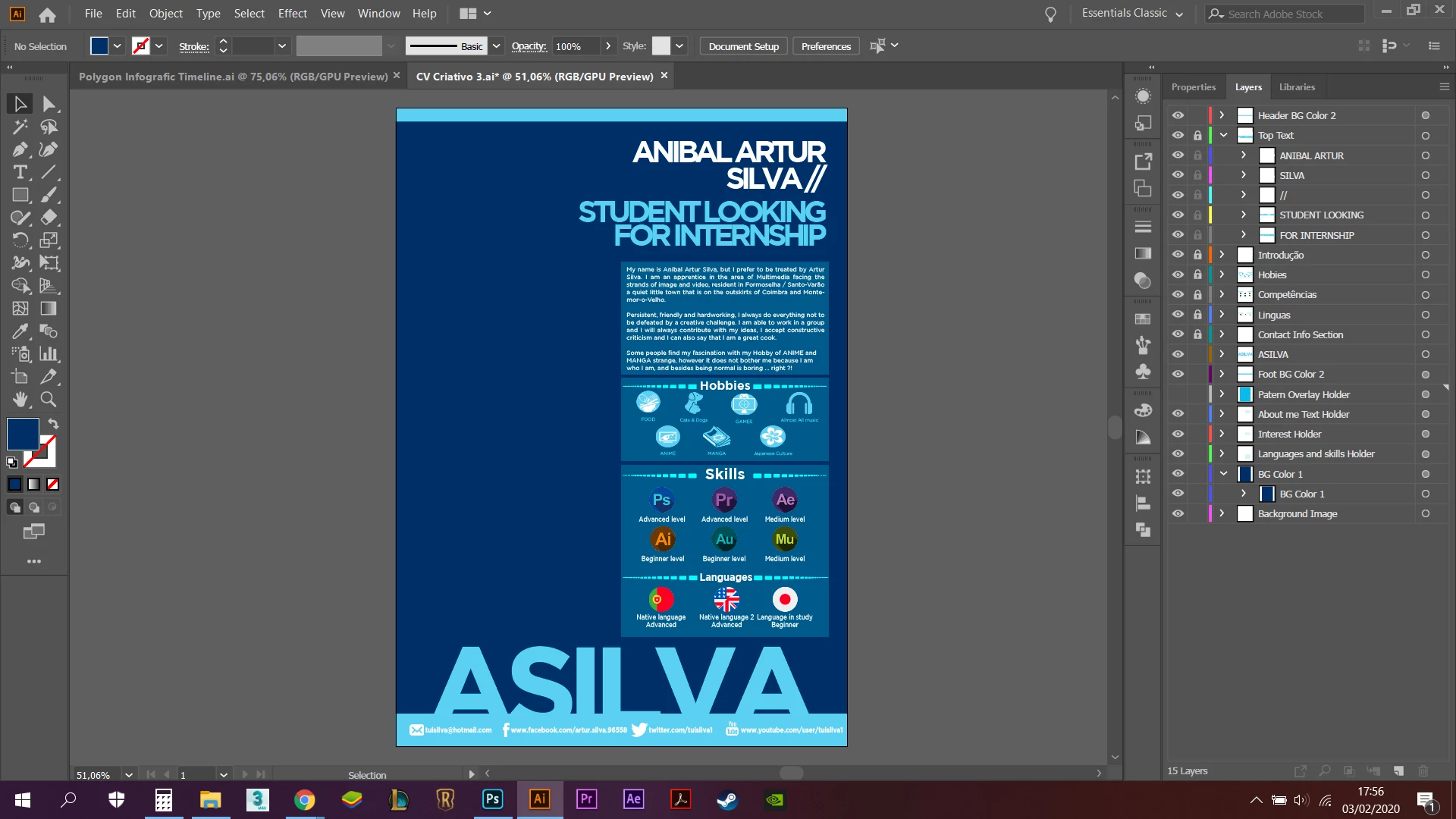Hide the Header BG Color 2 layer
The image size is (1456, 819).
pyautogui.click(x=1178, y=115)
